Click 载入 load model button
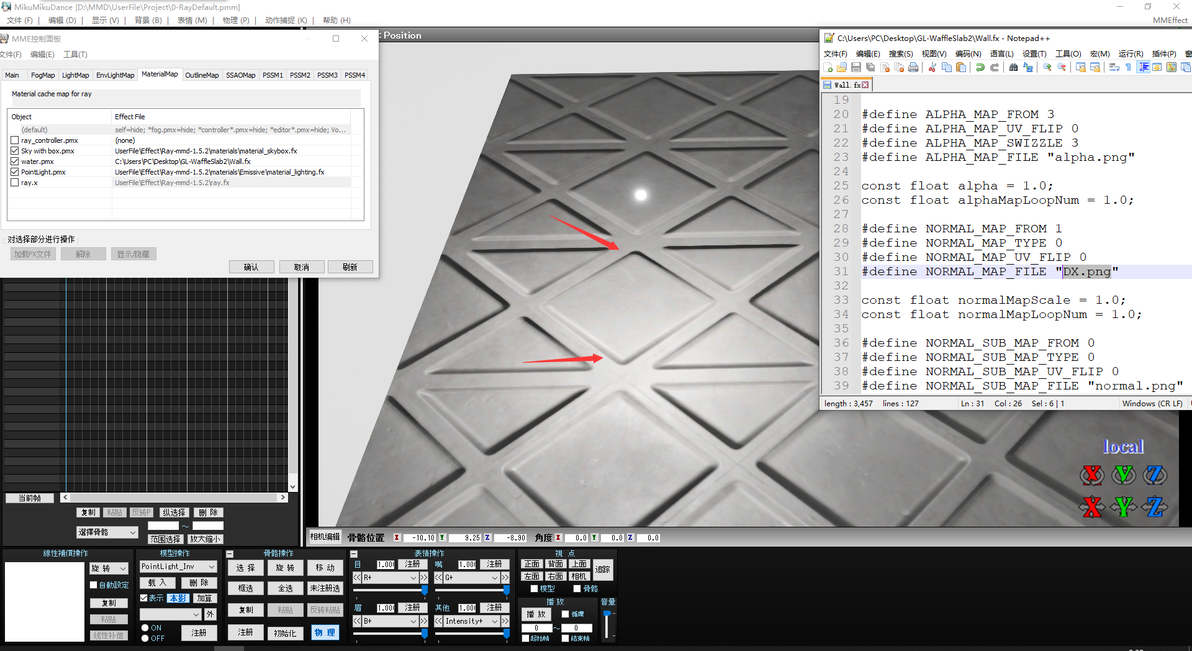Viewport: 1192px width, 651px height. coord(158,583)
